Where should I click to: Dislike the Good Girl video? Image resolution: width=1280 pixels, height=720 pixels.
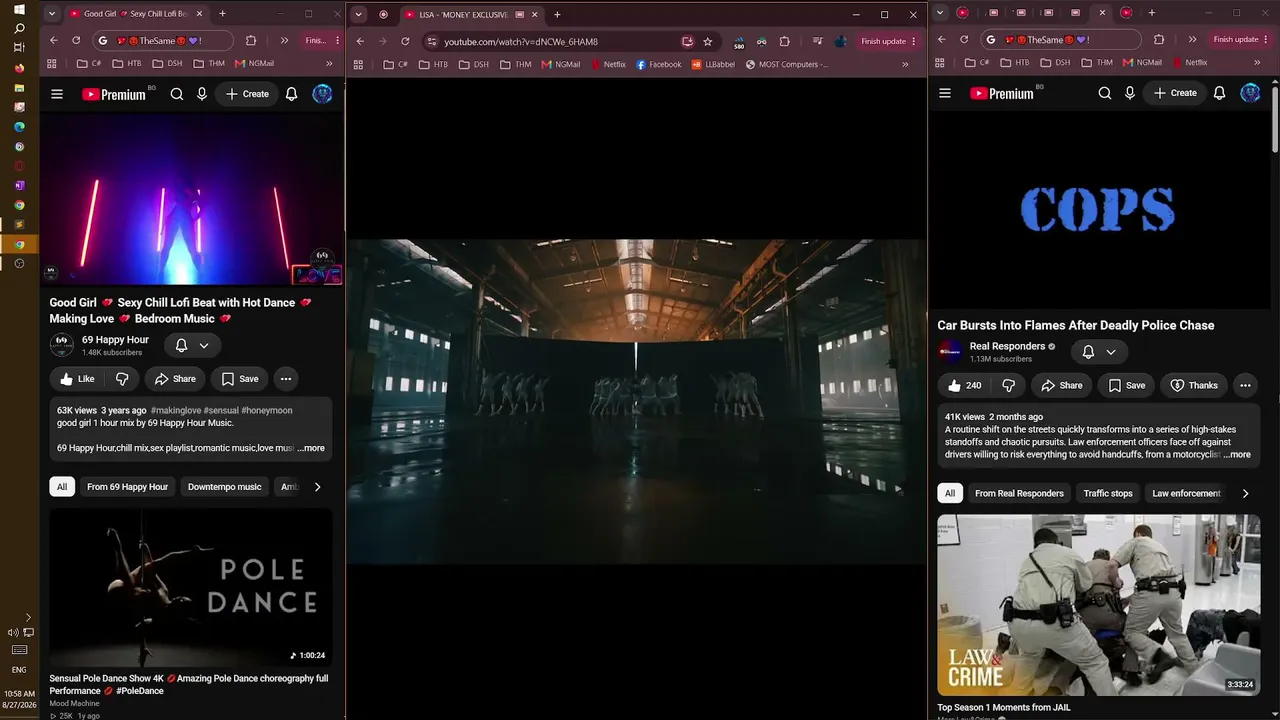pos(122,379)
